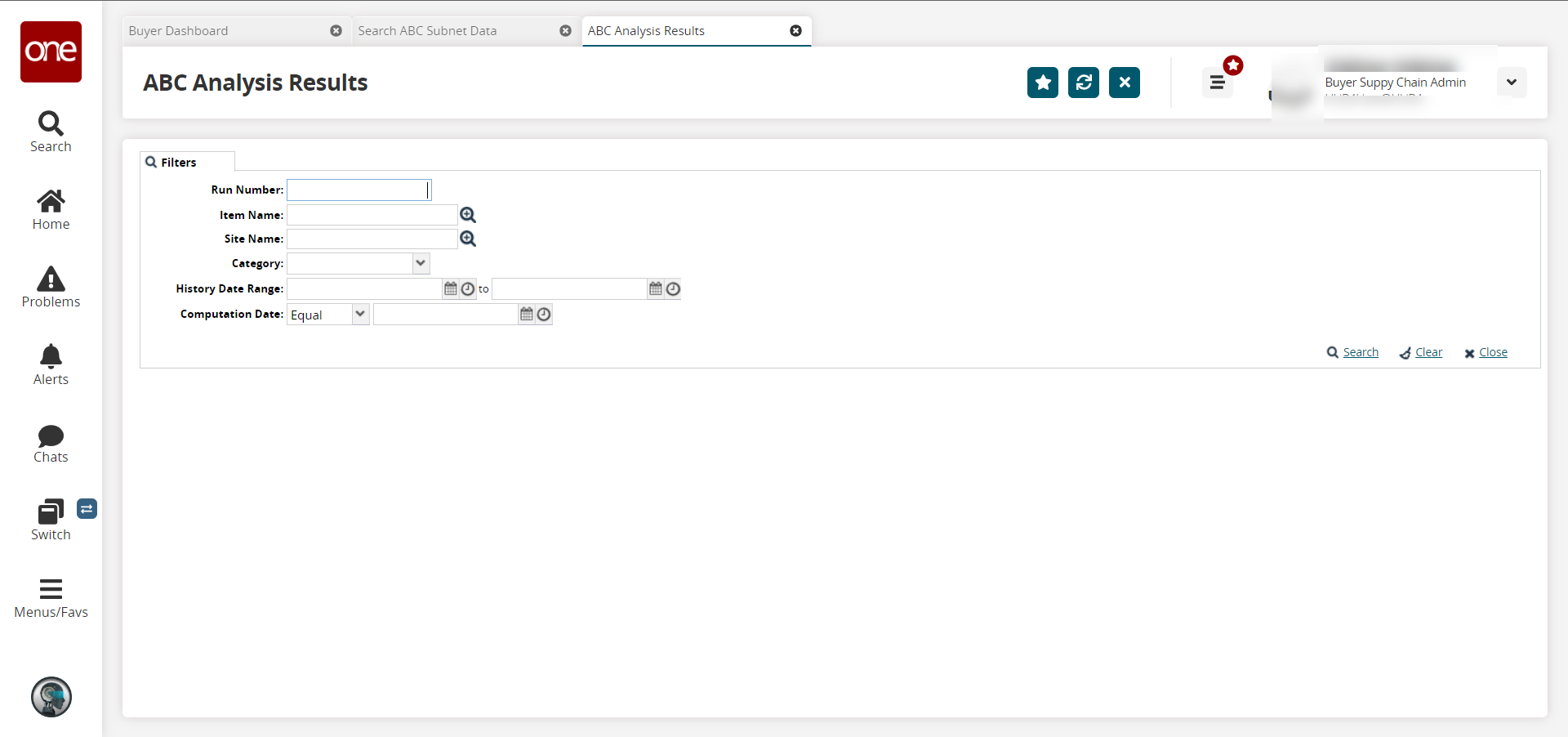Open time picker for History Date Range end
Screen dimensions: 1568x737
pyautogui.click(x=673, y=288)
